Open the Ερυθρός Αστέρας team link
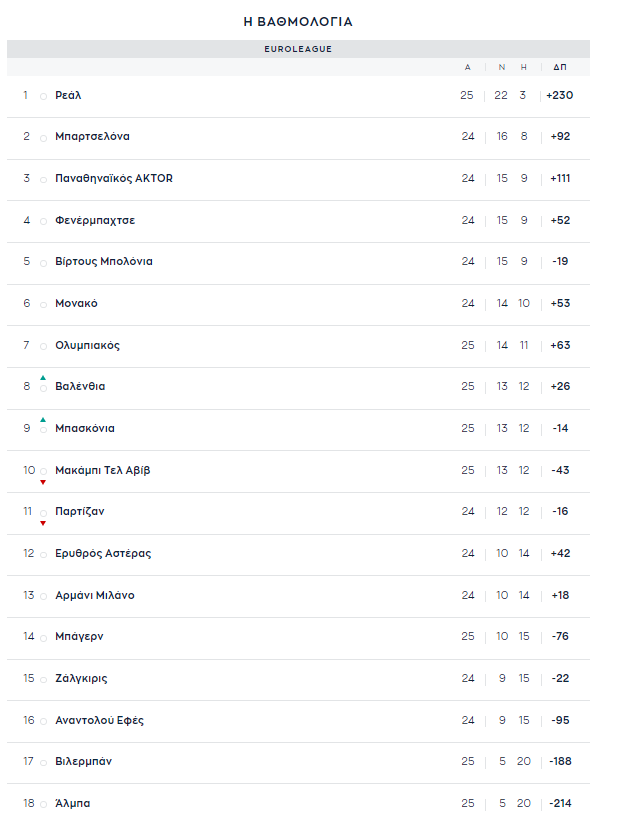 [103, 553]
